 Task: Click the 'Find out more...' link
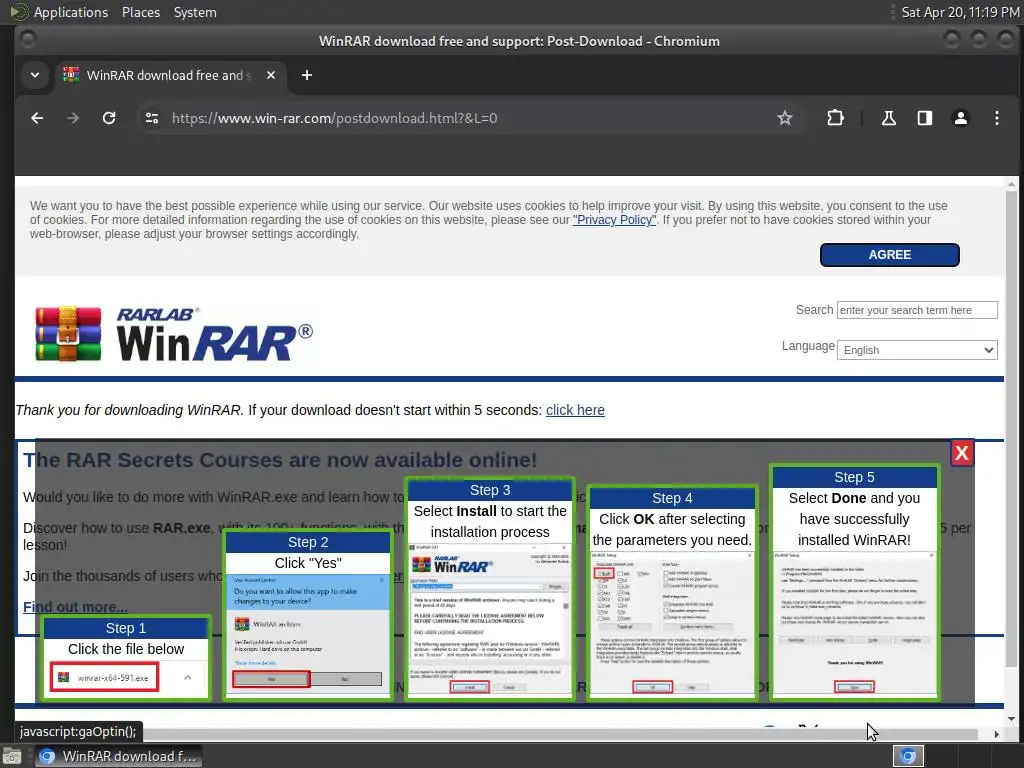click(x=75, y=607)
